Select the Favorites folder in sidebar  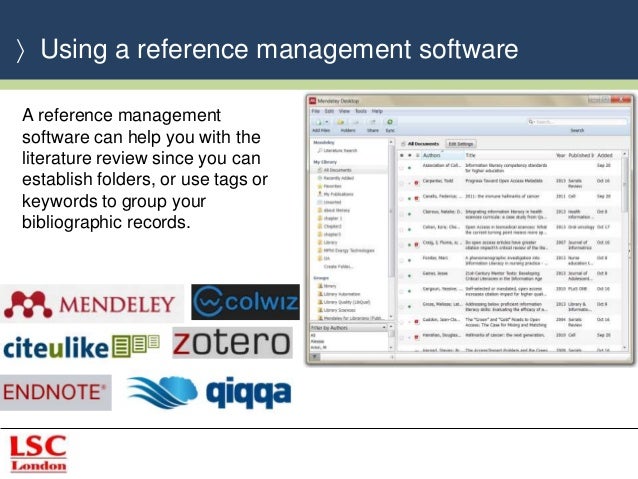pyautogui.click(x=329, y=186)
